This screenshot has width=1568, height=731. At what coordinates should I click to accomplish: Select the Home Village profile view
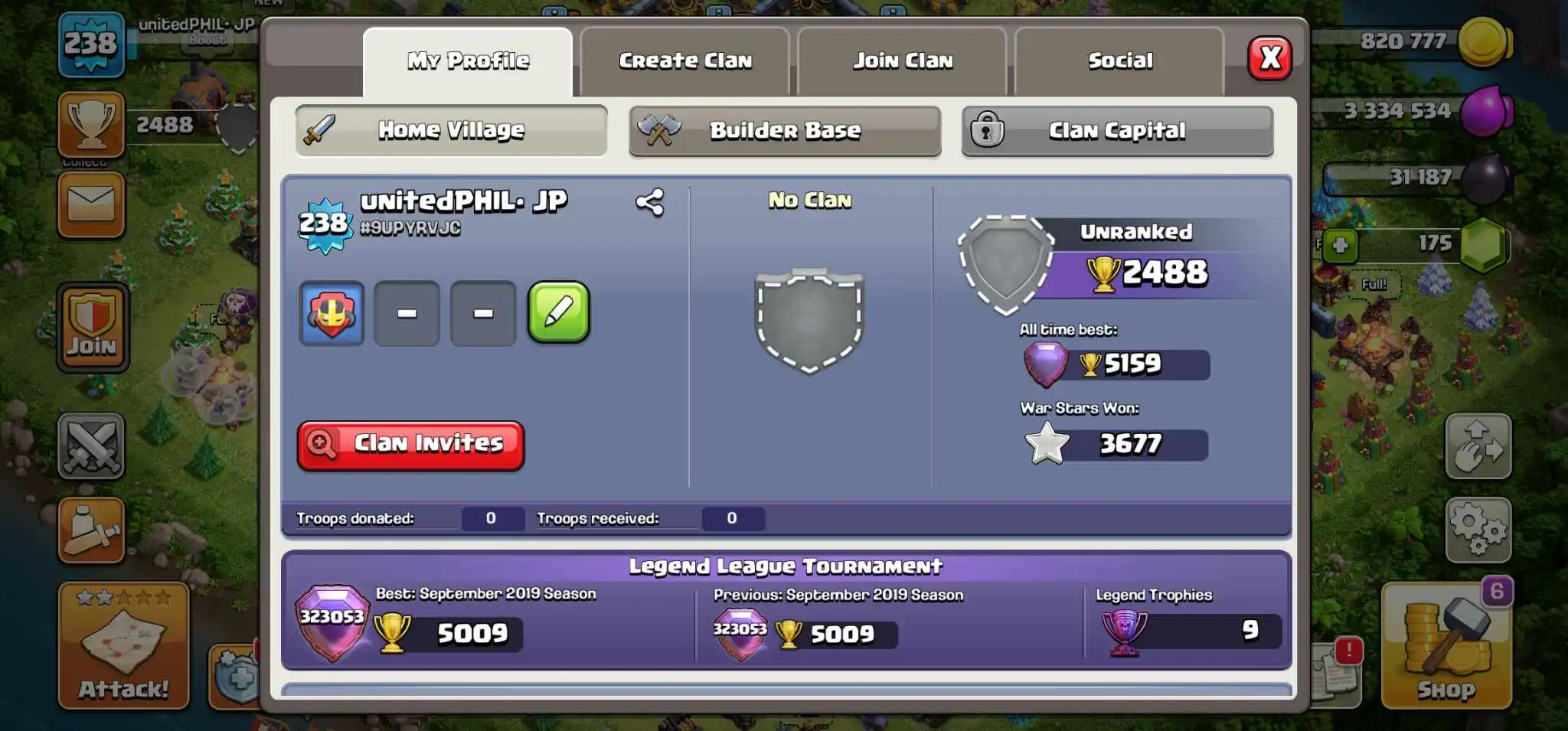pyautogui.click(x=452, y=131)
